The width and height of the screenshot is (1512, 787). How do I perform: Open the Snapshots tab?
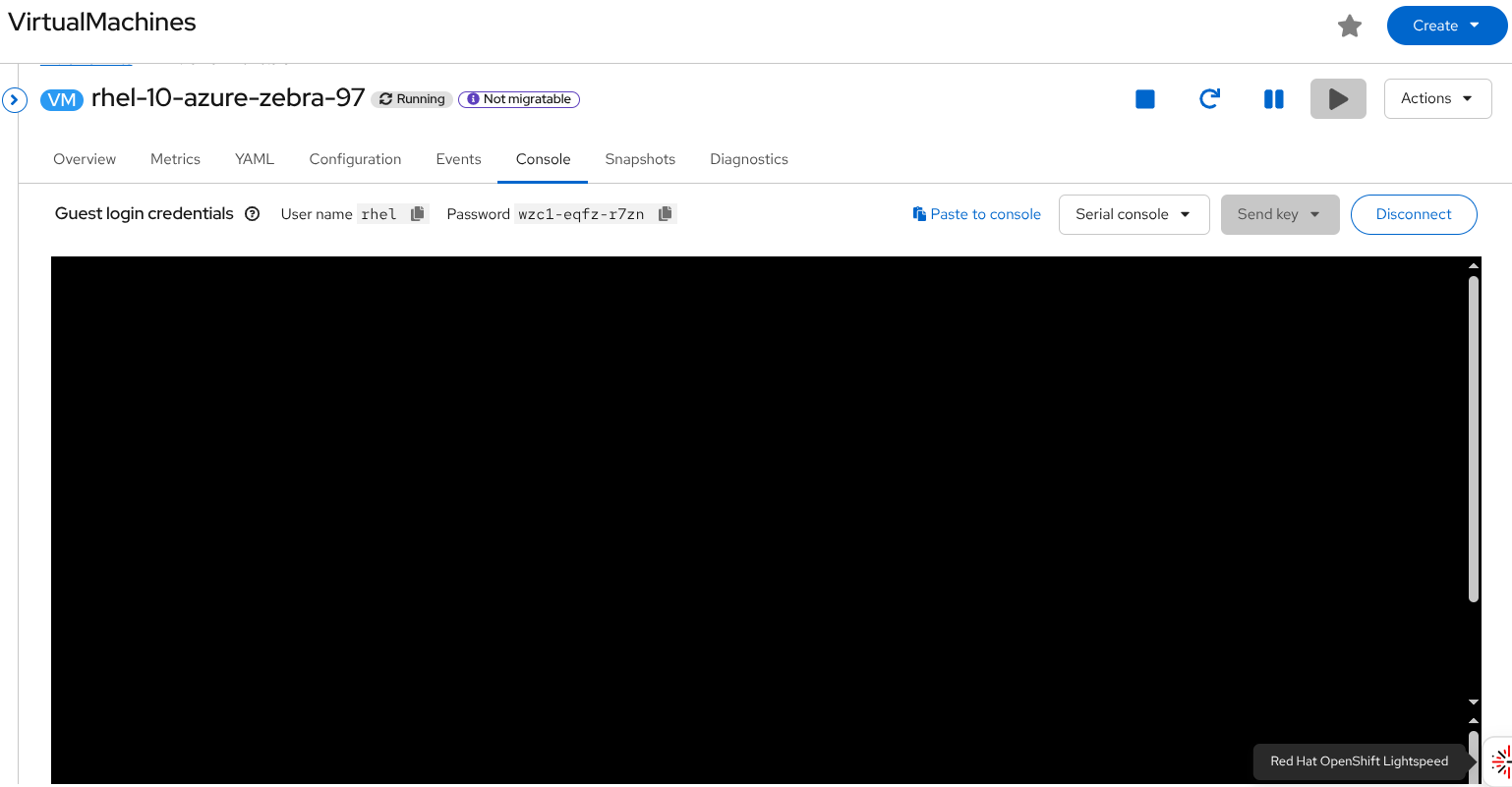(x=640, y=159)
